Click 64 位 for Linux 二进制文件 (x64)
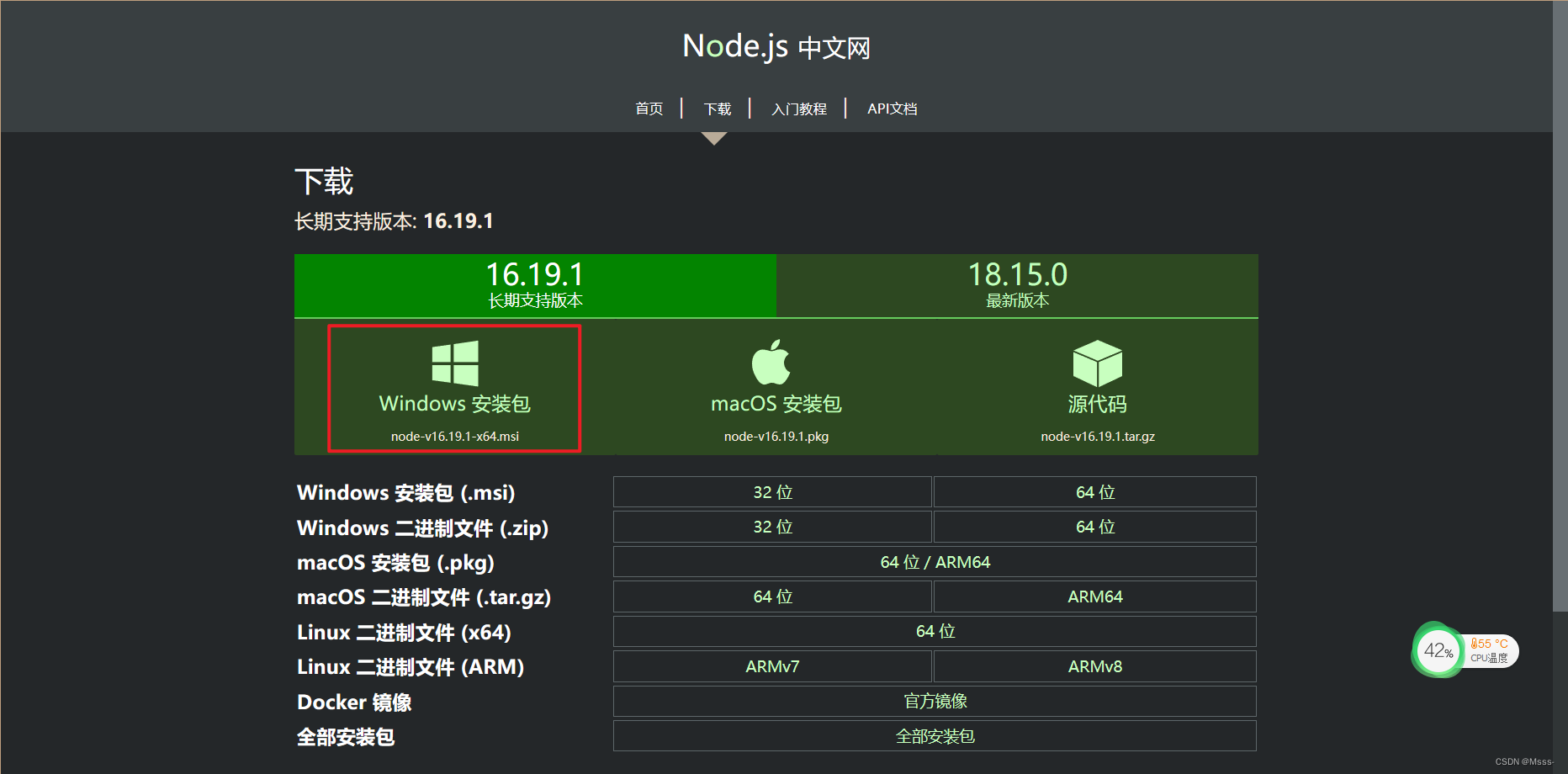The width and height of the screenshot is (1568, 774). tap(935, 631)
